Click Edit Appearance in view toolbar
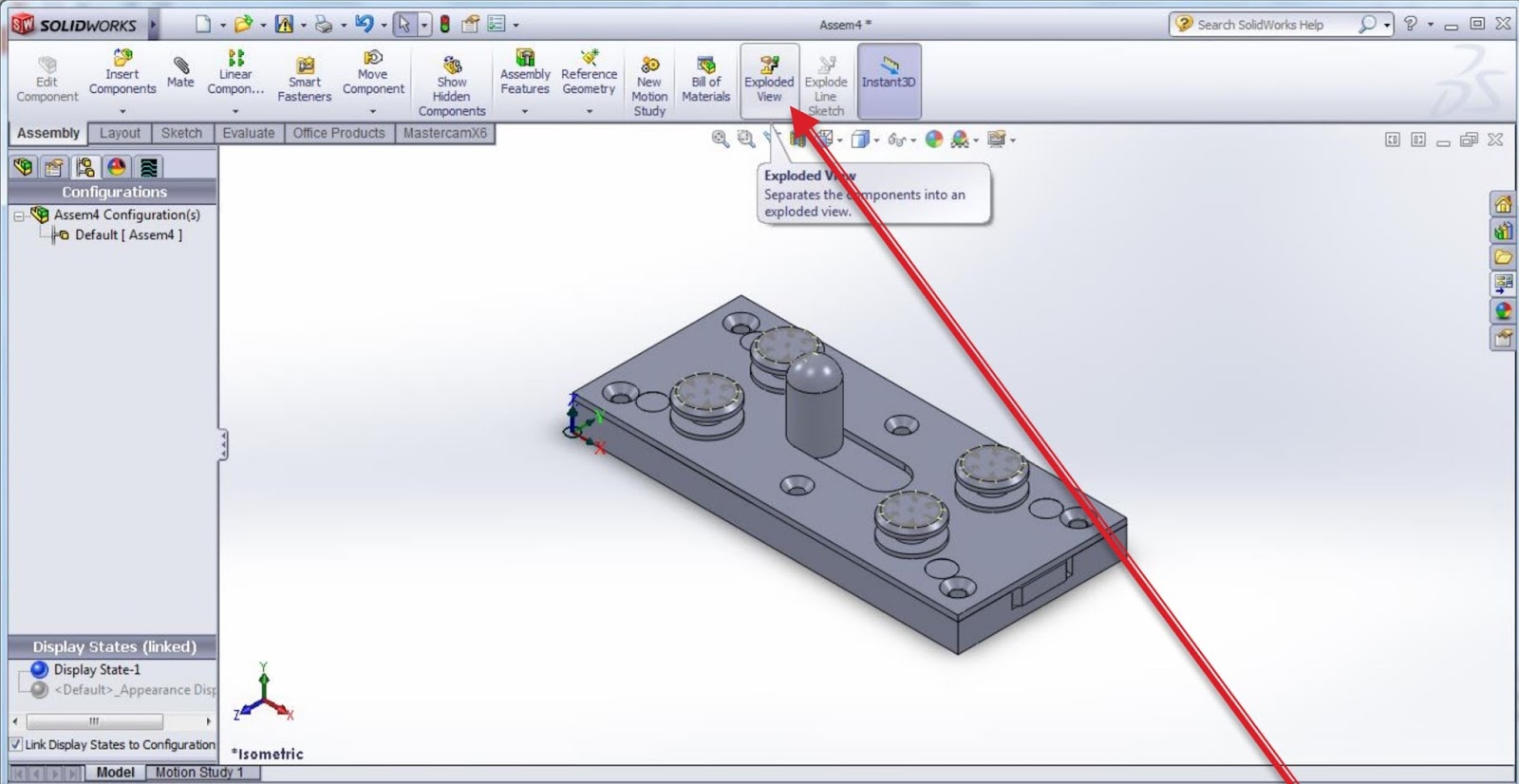The height and width of the screenshot is (784, 1519). 934,140
